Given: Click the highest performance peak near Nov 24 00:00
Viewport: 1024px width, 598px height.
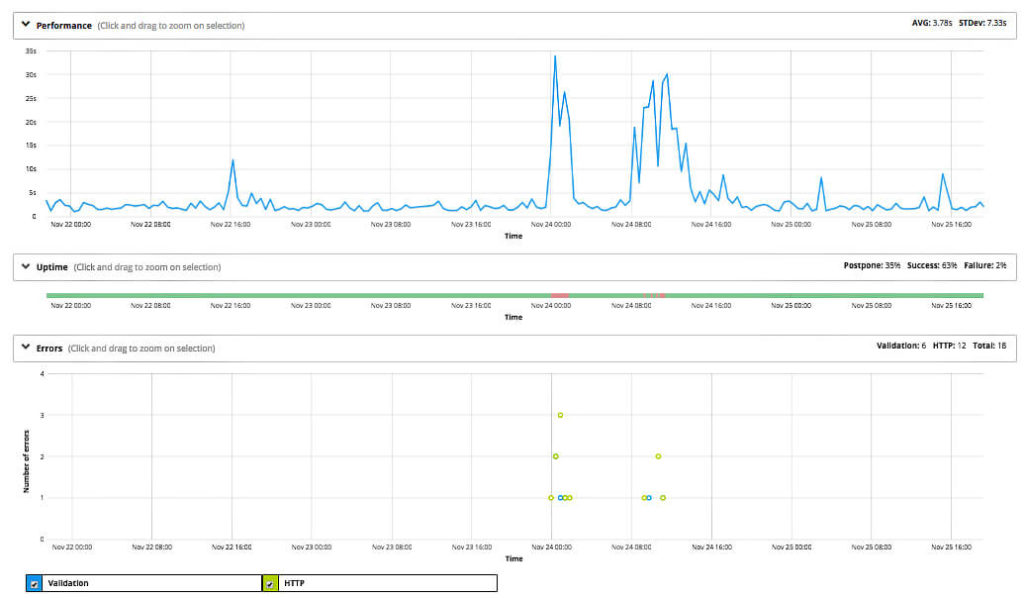Looking at the screenshot, I should point(555,57).
